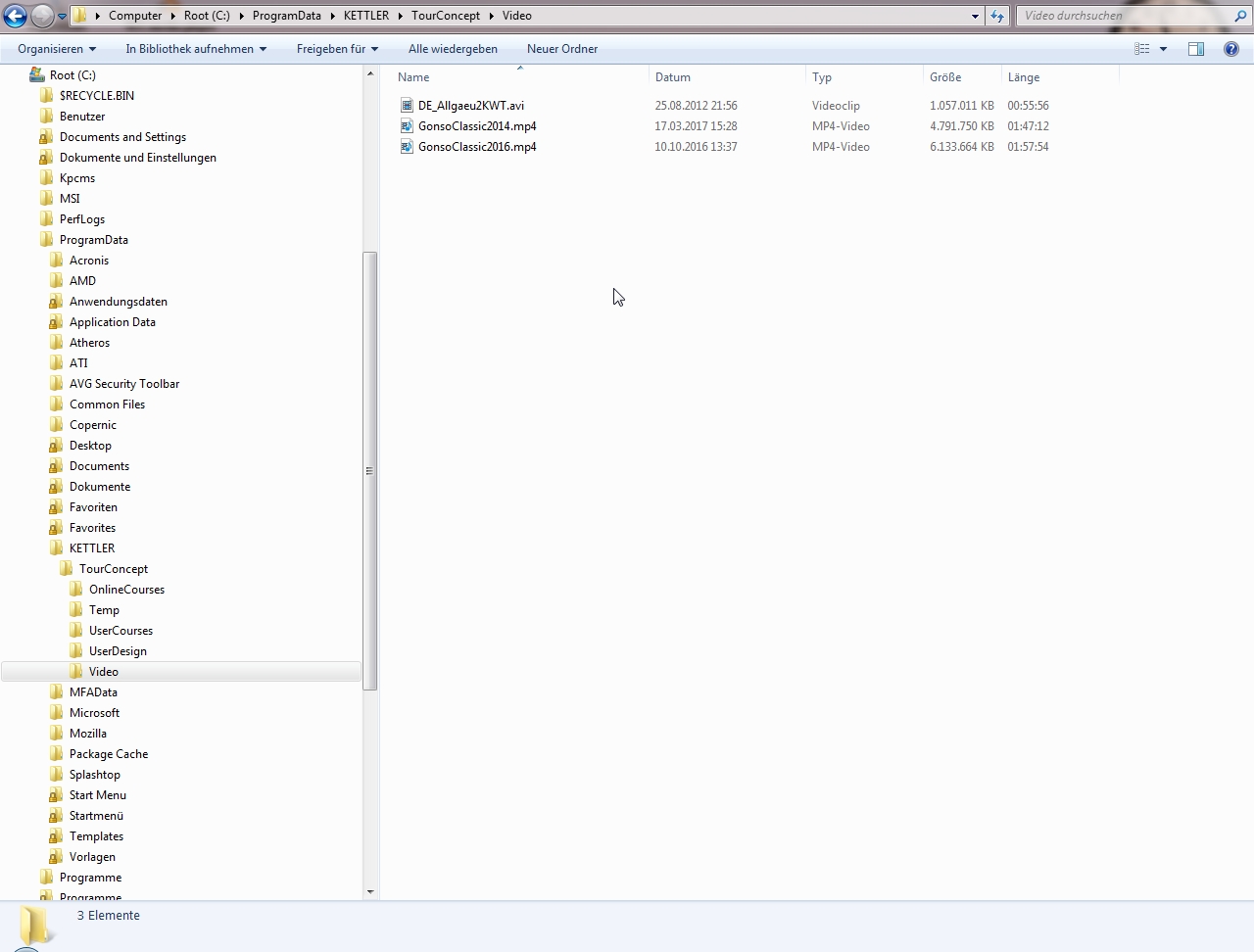Image resolution: width=1254 pixels, height=952 pixels.
Task: Open OnlineCourses folder in tree
Action: click(x=126, y=590)
